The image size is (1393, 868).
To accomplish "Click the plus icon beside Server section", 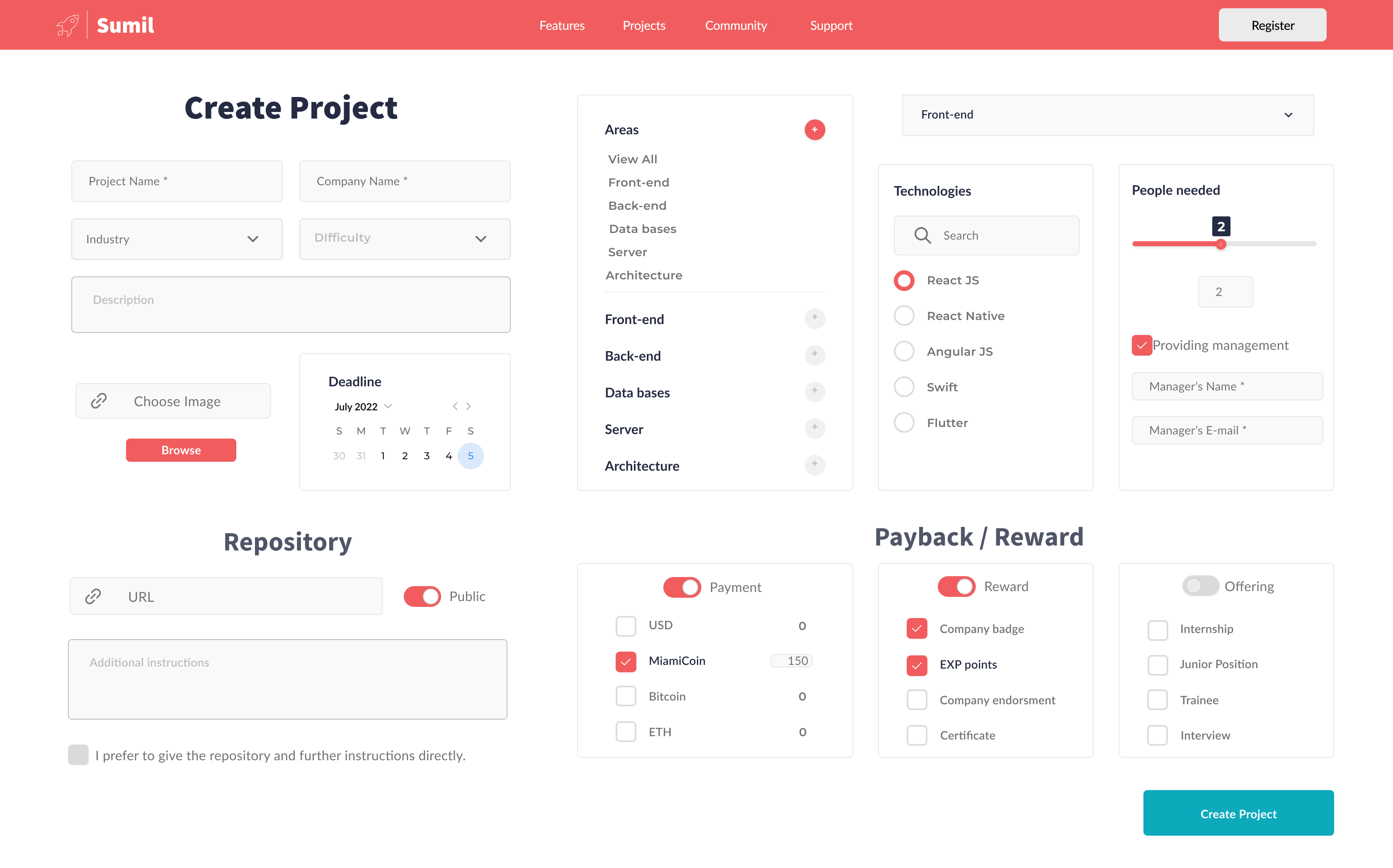I will (814, 428).
